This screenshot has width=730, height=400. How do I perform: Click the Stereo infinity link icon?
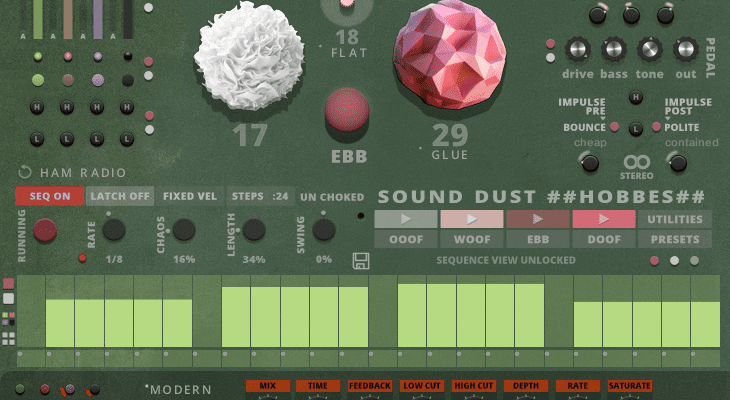pyautogui.click(x=637, y=162)
